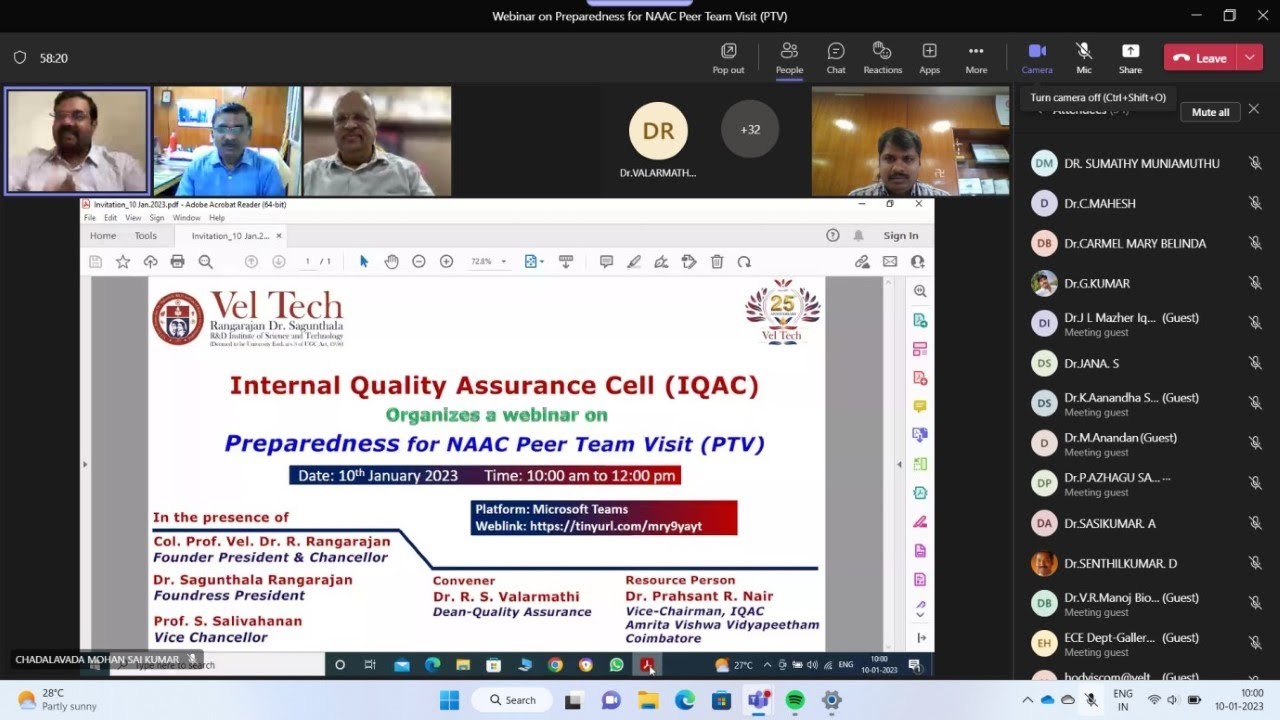Screen dimensions: 1280x720
Task: Click the page number input field
Action: [x=309, y=261]
